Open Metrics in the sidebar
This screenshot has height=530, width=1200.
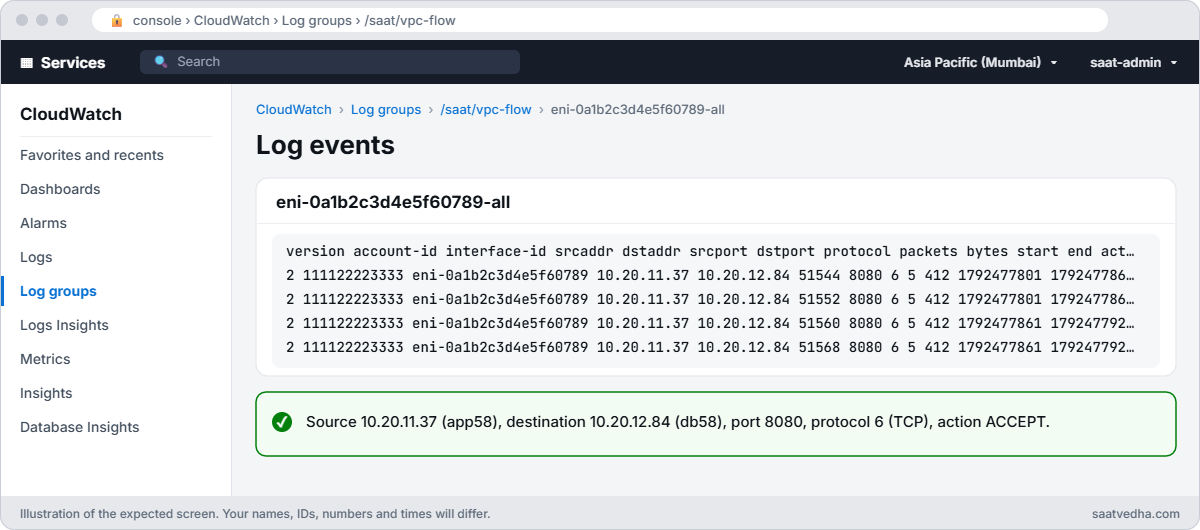(45, 359)
